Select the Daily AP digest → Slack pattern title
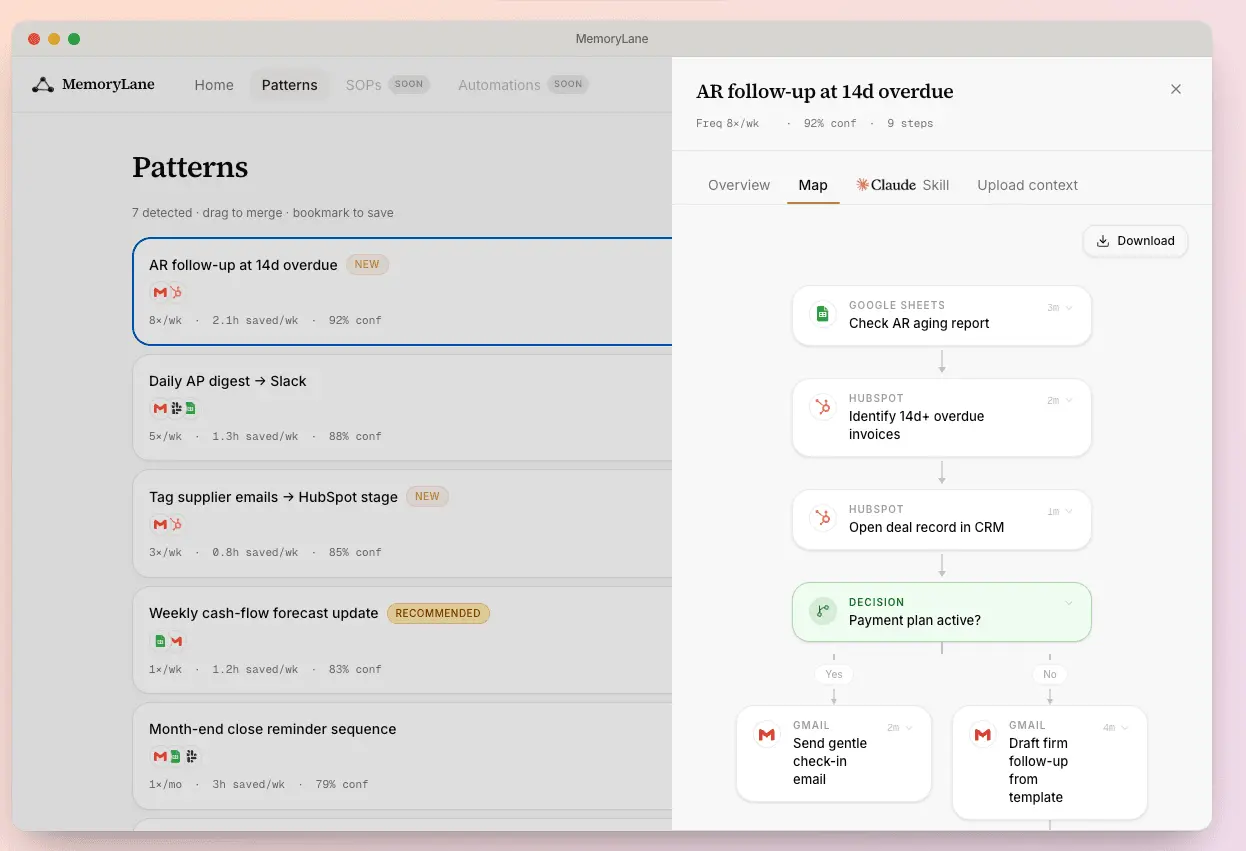Viewport: 1246px width, 851px height. [228, 381]
